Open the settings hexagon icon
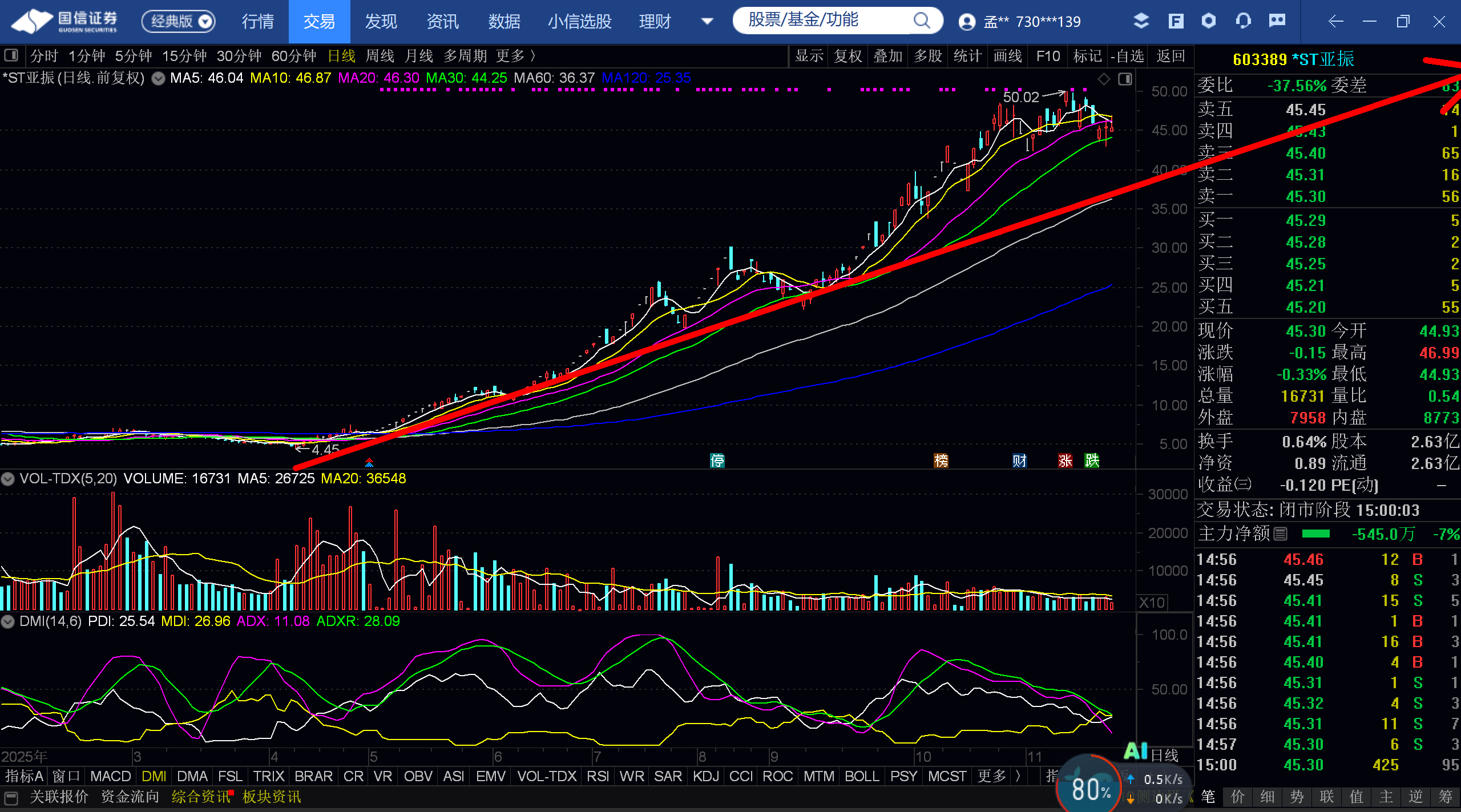This screenshot has height=812, width=1461. pos(1209,22)
